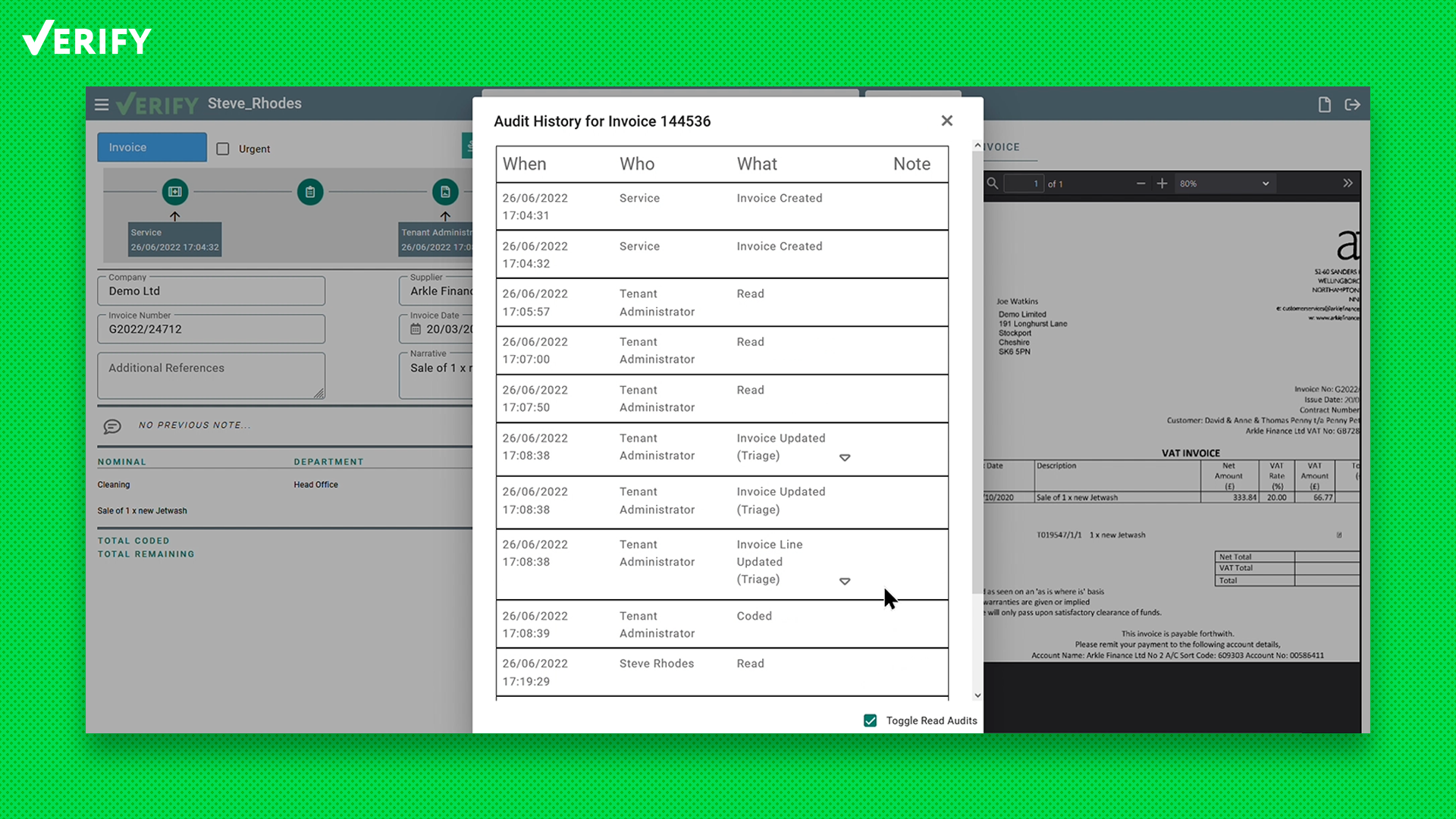Screen dimensions: 1456x819
Task: Disable Toggle Read Audits
Action: (870, 720)
